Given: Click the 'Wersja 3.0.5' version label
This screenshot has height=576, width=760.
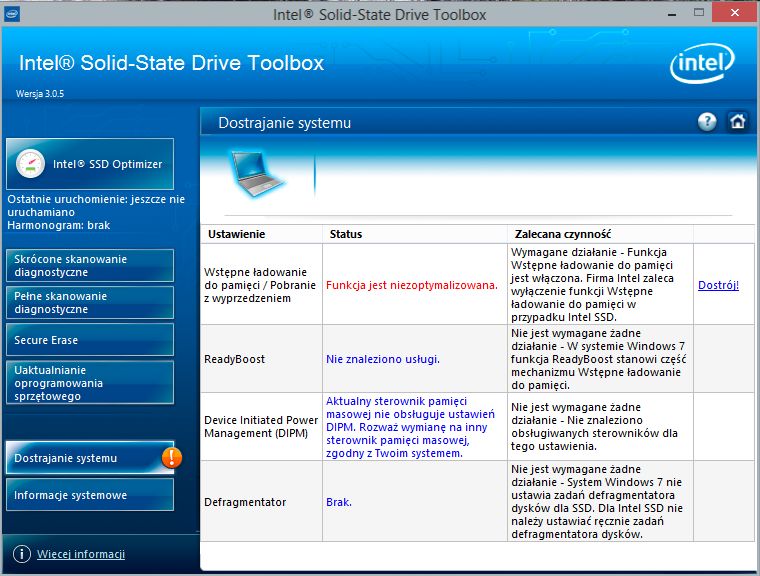Looking at the screenshot, I should [x=40, y=94].
